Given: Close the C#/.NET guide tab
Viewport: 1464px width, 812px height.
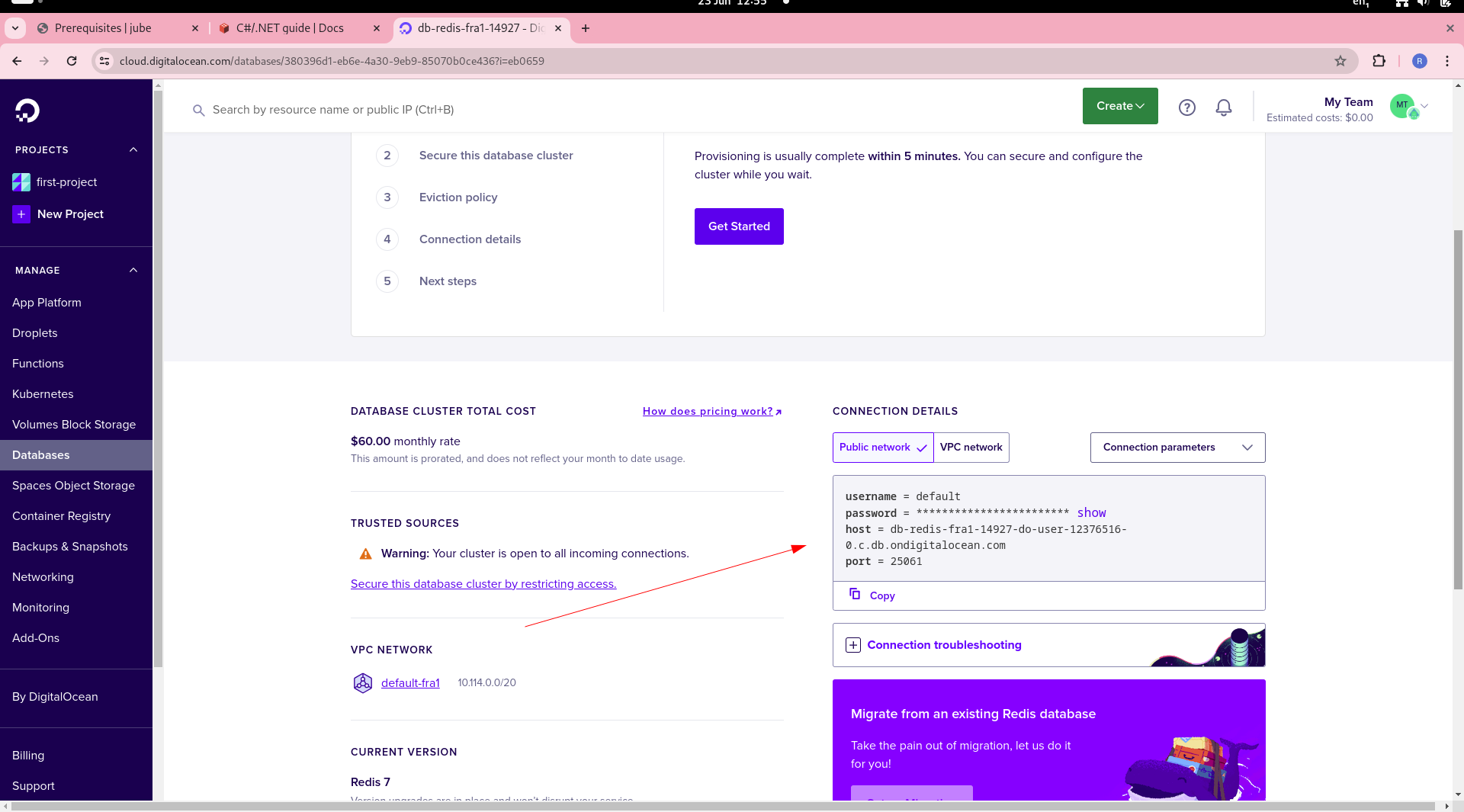Looking at the screenshot, I should coord(377,28).
